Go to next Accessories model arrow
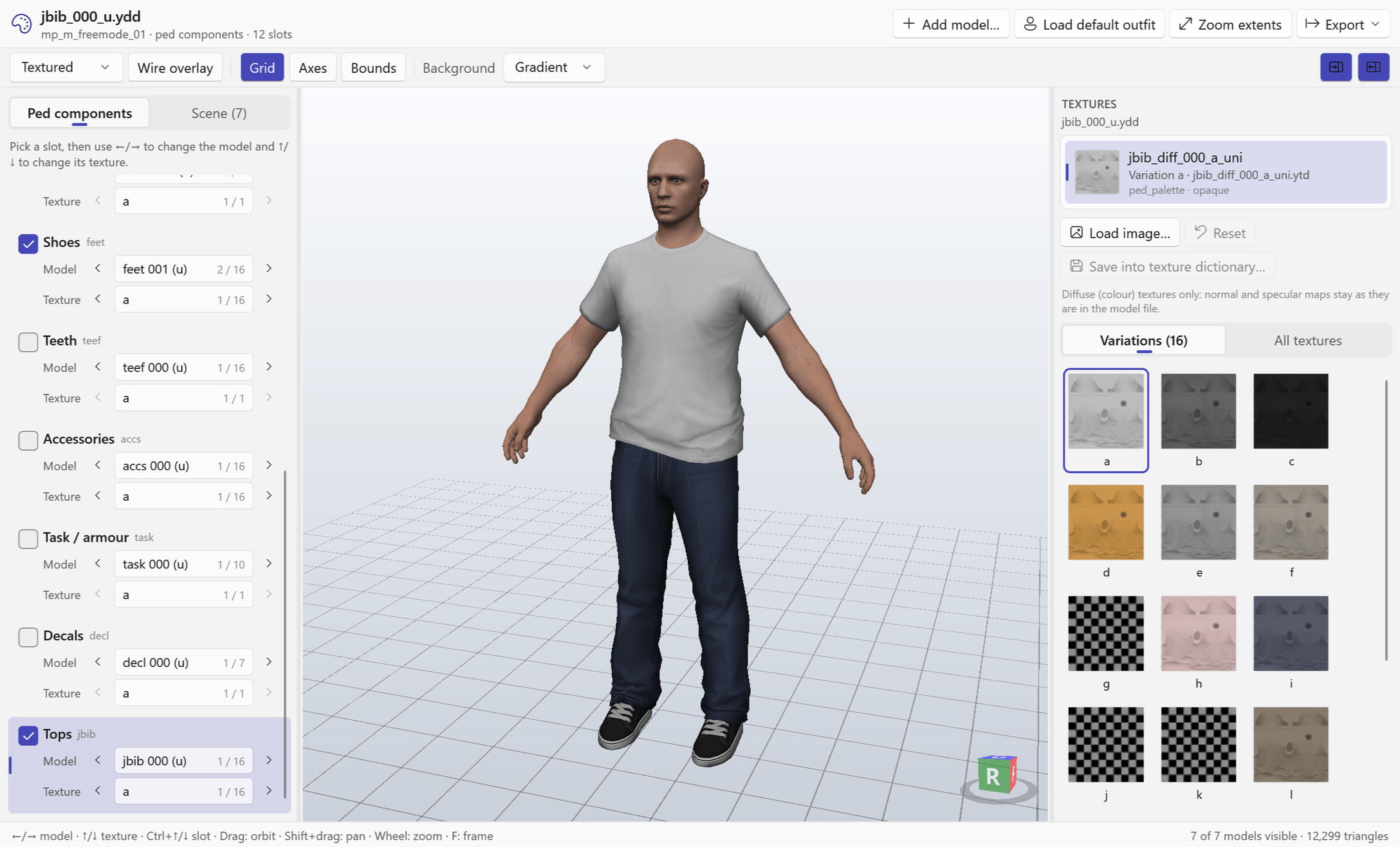1400x847 pixels. coord(269,465)
